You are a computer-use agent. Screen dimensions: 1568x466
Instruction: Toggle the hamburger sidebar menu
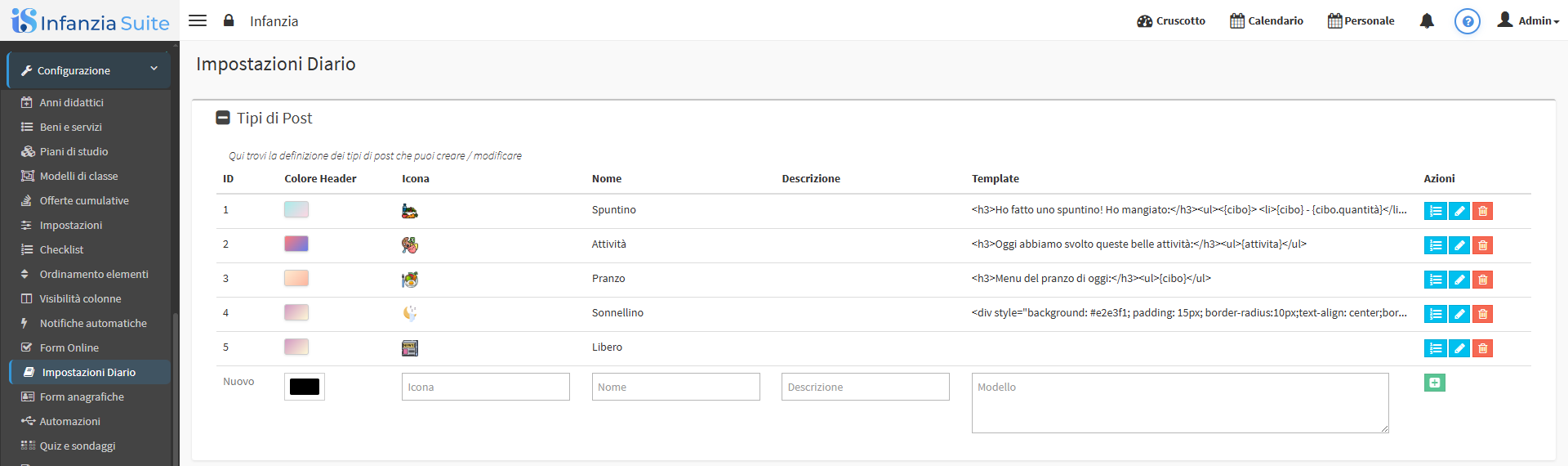click(x=198, y=20)
